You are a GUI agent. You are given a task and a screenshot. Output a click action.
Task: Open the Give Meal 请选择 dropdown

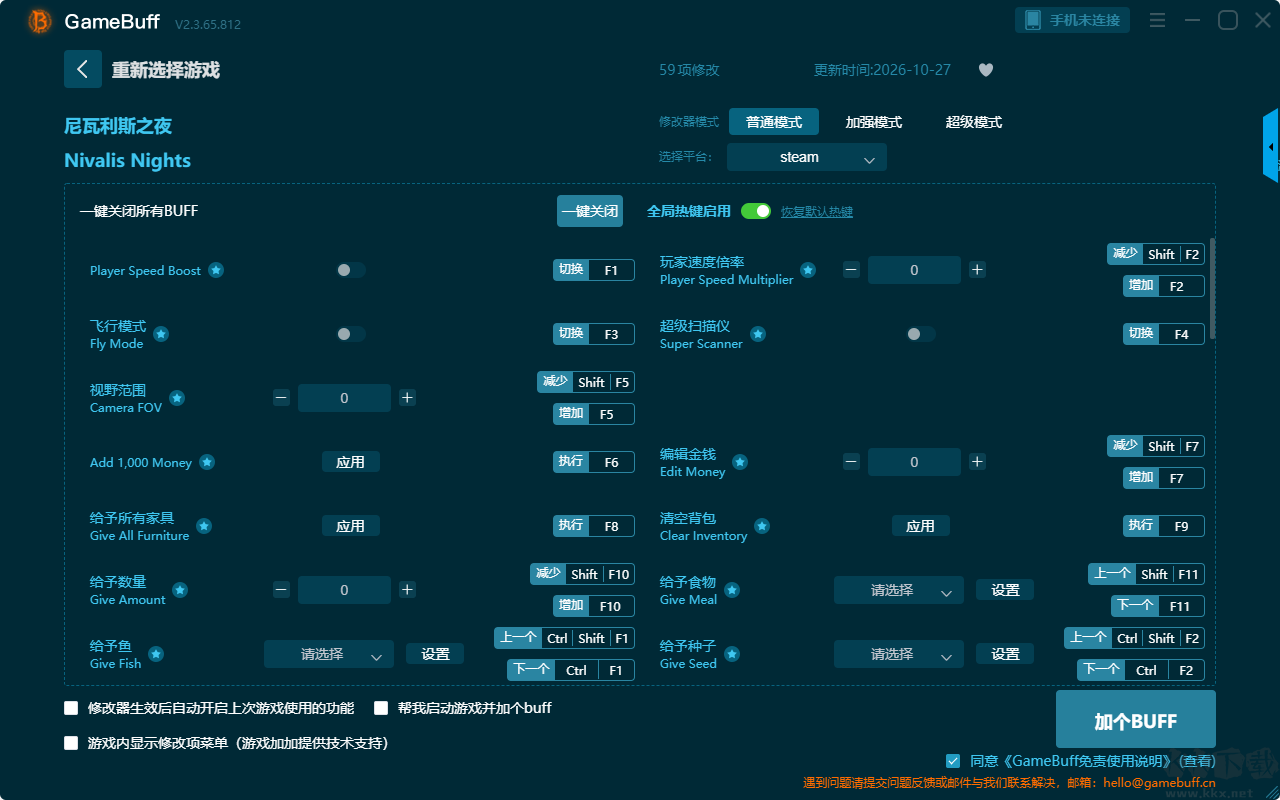(899, 590)
